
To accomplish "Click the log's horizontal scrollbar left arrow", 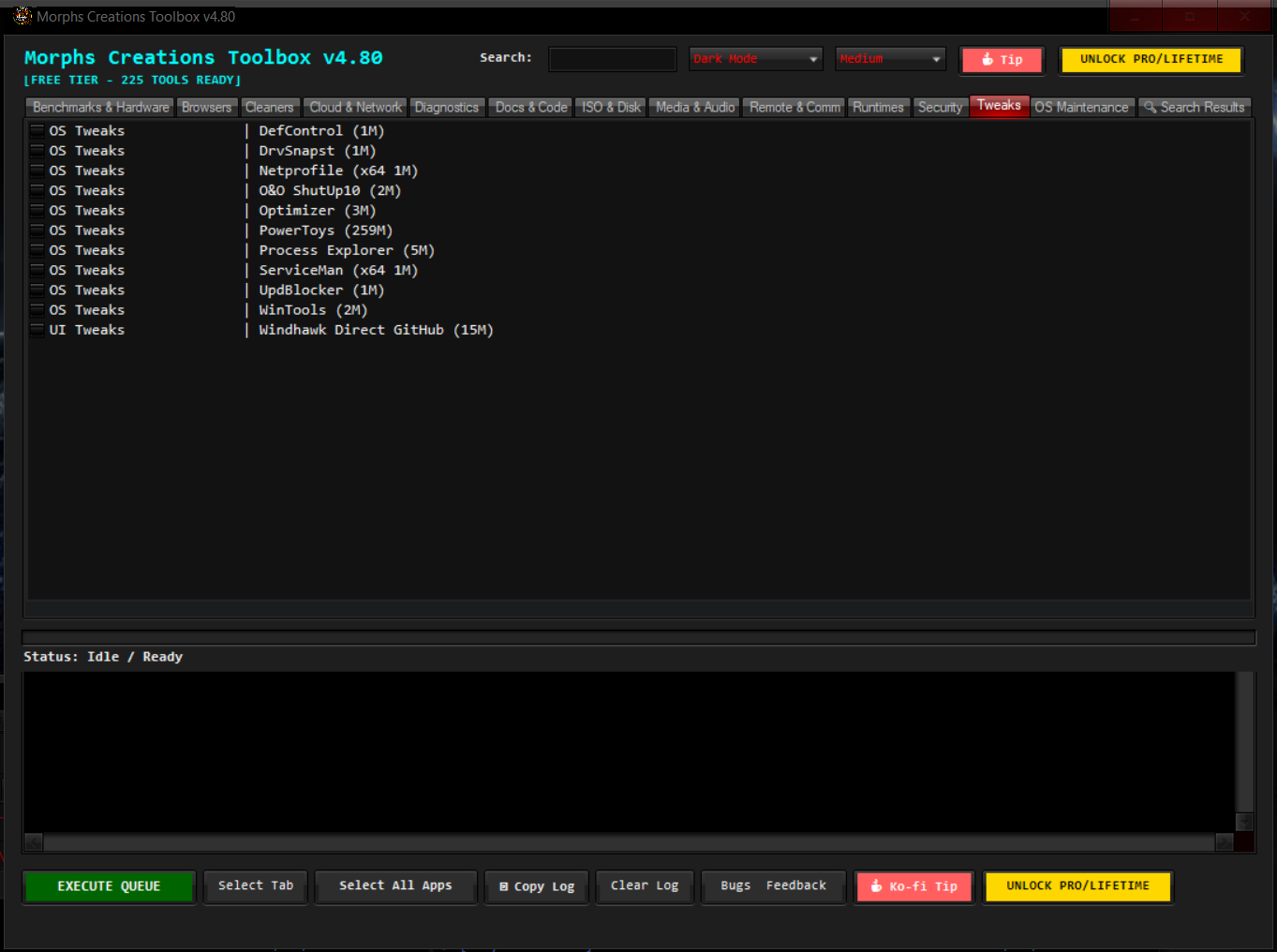I will (34, 841).
